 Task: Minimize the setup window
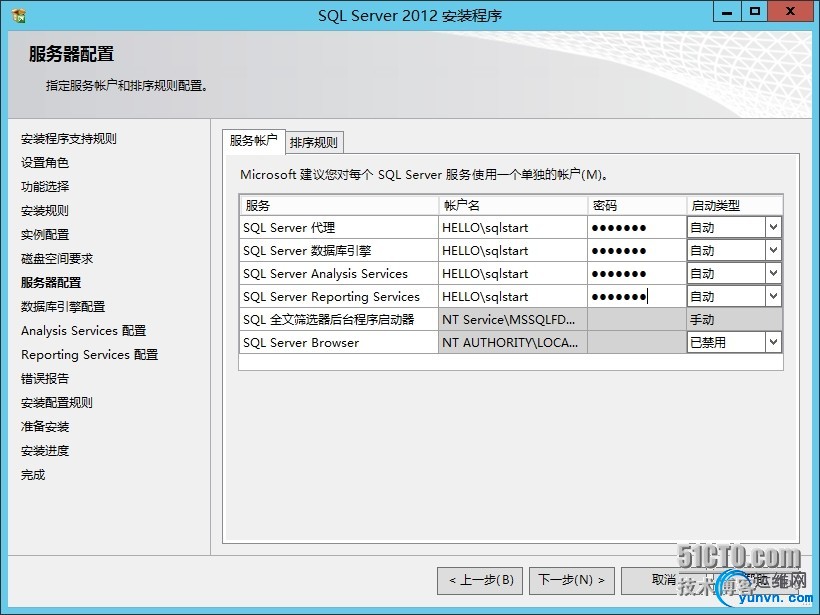(x=727, y=12)
